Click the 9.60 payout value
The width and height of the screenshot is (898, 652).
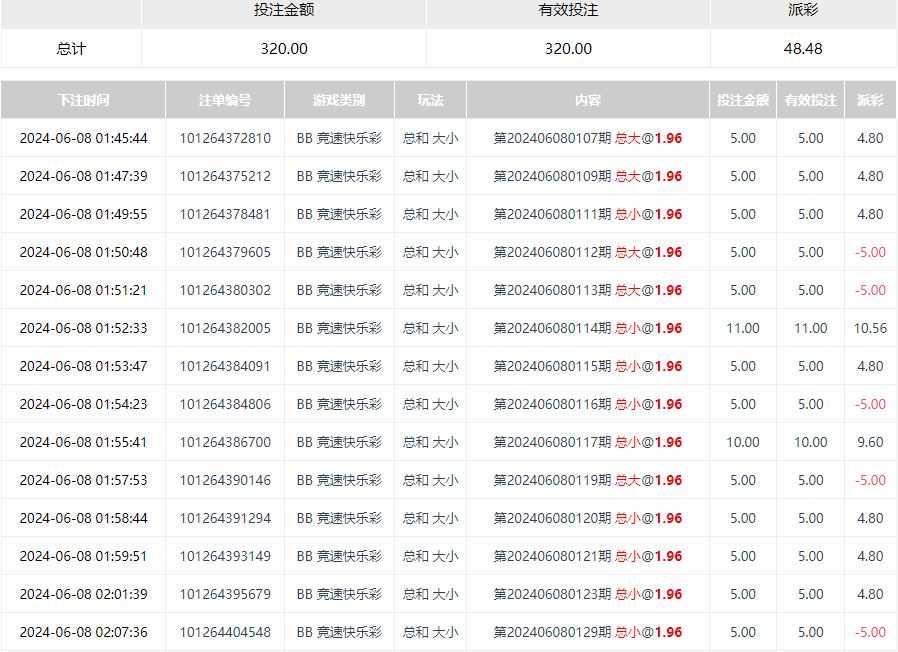pyautogui.click(x=870, y=442)
